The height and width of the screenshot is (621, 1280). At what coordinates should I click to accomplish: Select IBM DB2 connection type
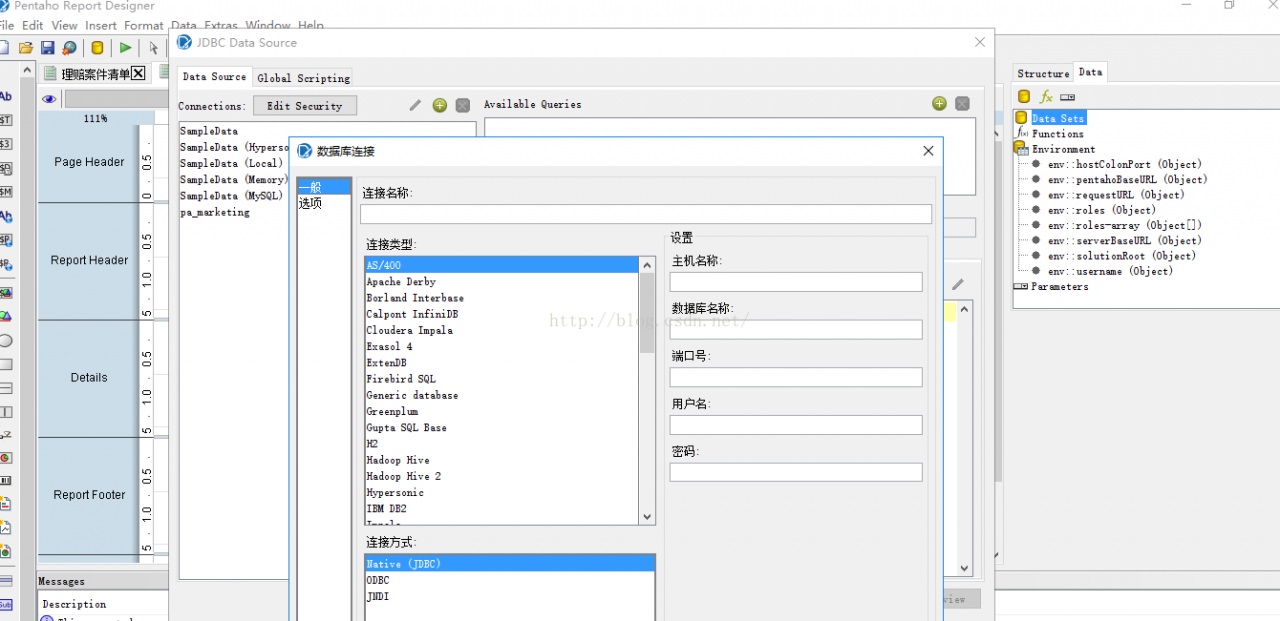point(386,509)
